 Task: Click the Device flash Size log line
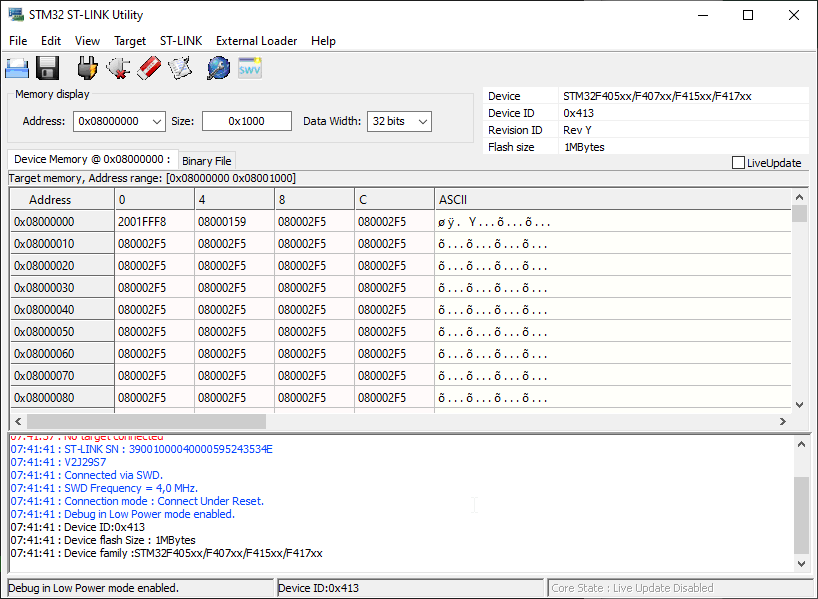103,540
